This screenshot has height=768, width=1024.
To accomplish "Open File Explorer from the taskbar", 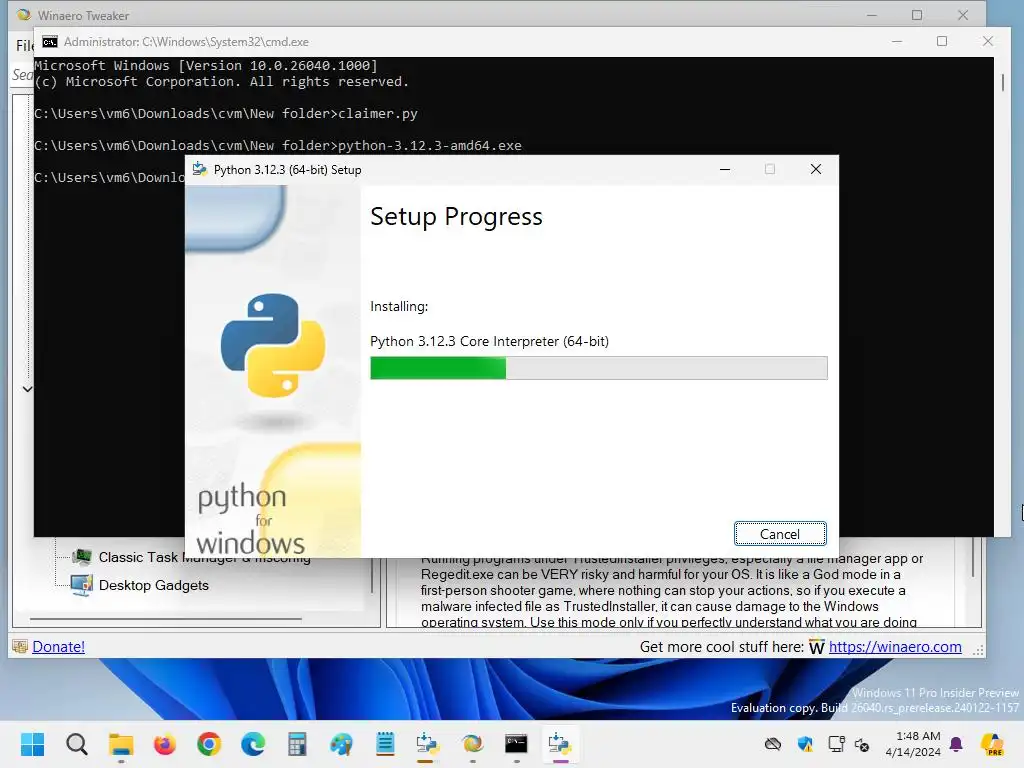I will click(x=121, y=744).
